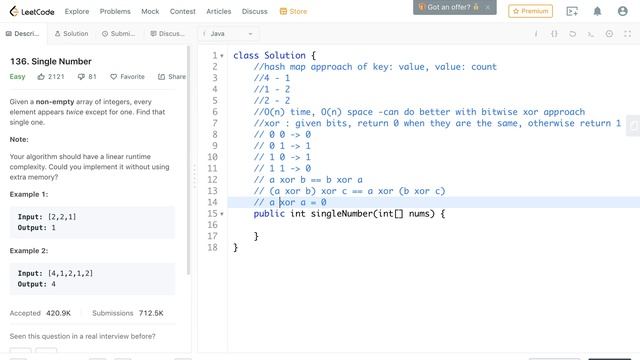Click the 'Easy' difficulty label
The height and width of the screenshot is (360, 640).
(x=17, y=76)
